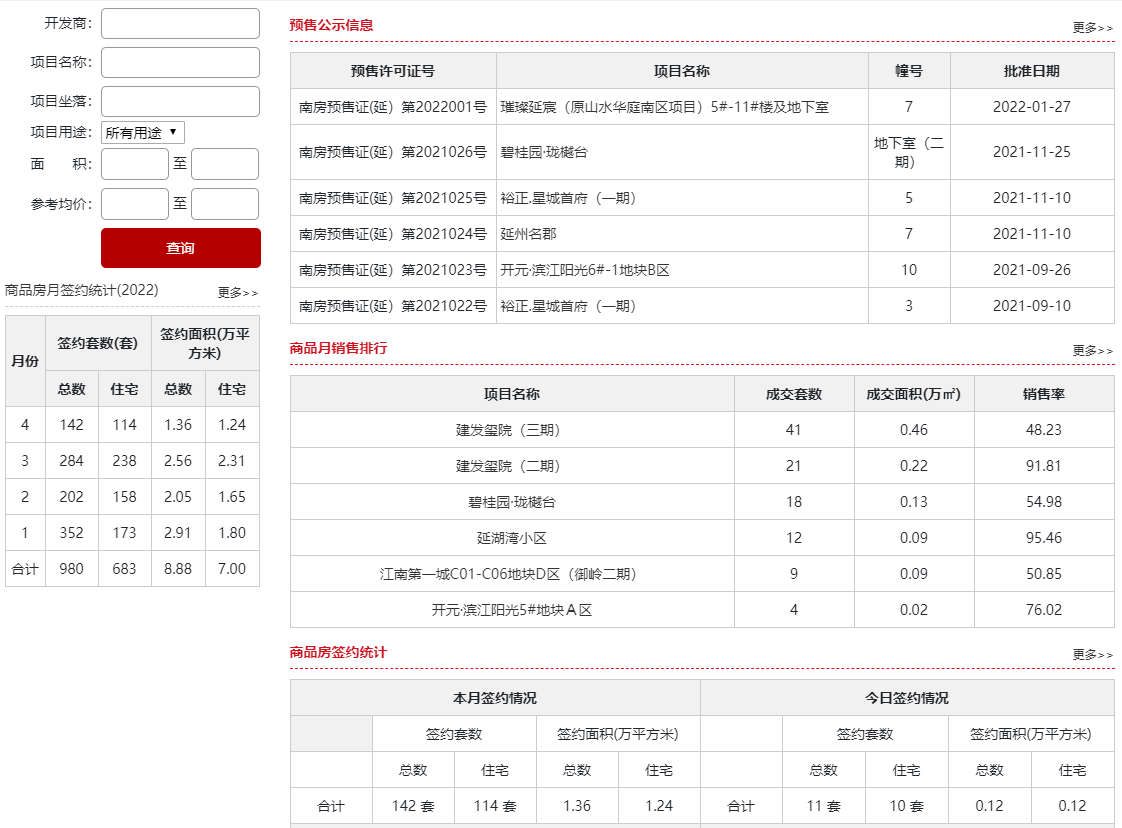Open 延湖湾小区 in sales ranking
The image size is (1122, 828).
coord(511,538)
